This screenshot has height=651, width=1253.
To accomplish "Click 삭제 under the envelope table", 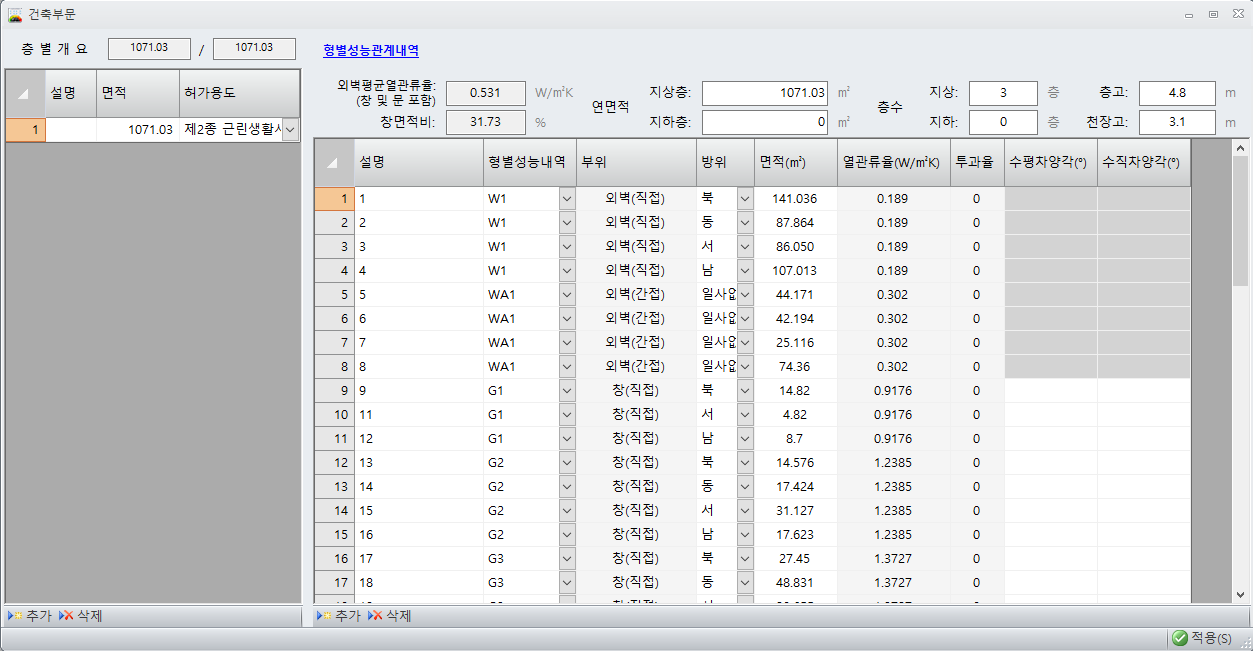I will click(x=389, y=616).
